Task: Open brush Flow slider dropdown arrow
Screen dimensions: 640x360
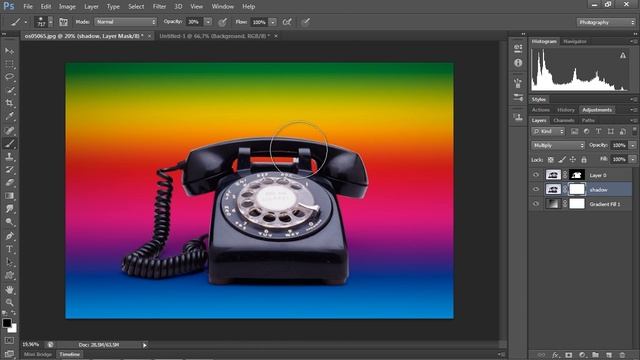Action: tap(273, 22)
